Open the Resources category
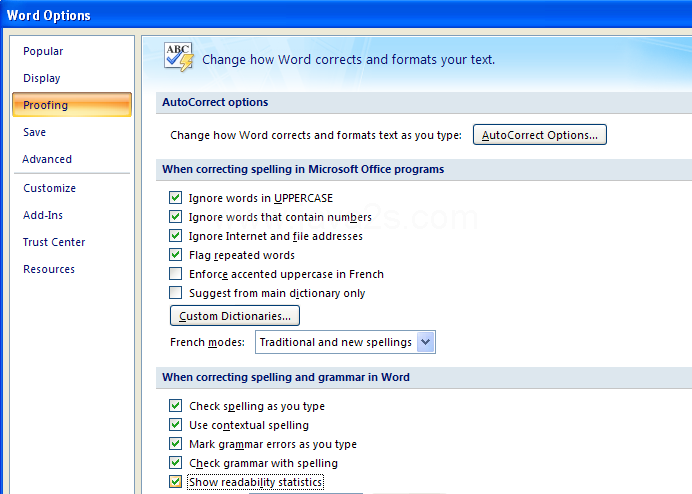Screen dimensions: 692x494 49,269
